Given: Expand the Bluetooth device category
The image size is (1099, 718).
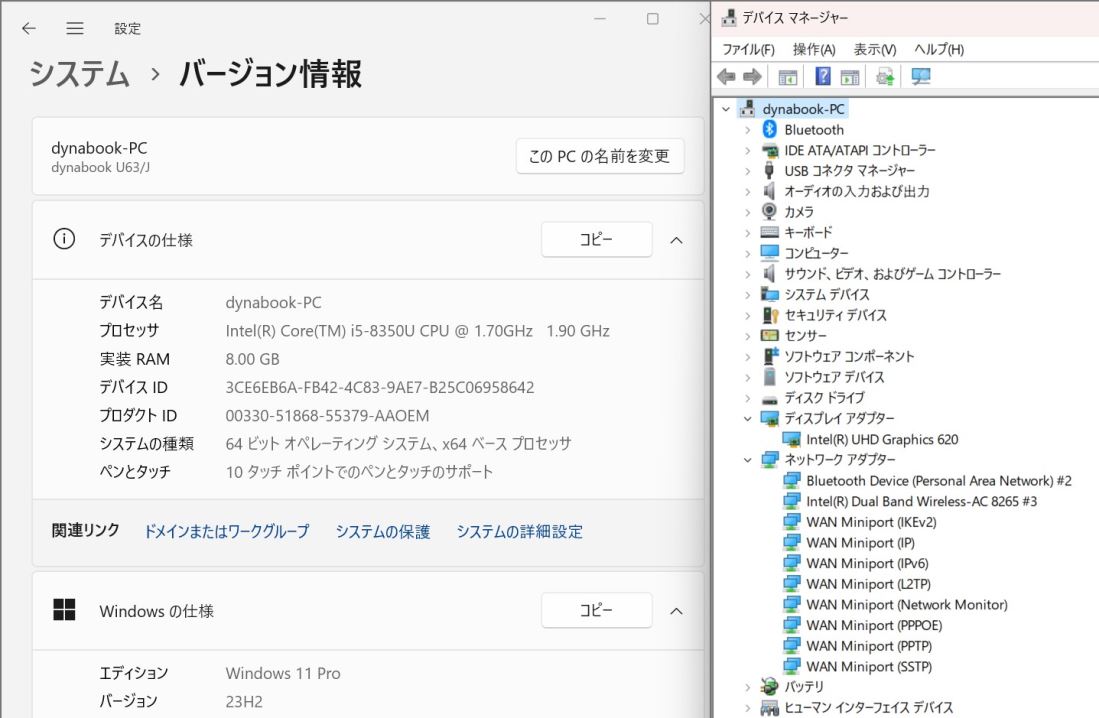Looking at the screenshot, I should click(x=747, y=130).
